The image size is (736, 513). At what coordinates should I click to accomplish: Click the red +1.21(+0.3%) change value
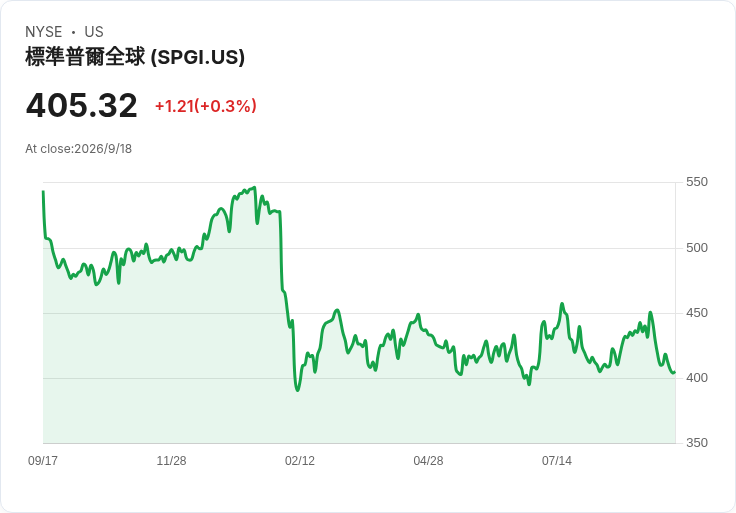(x=206, y=106)
